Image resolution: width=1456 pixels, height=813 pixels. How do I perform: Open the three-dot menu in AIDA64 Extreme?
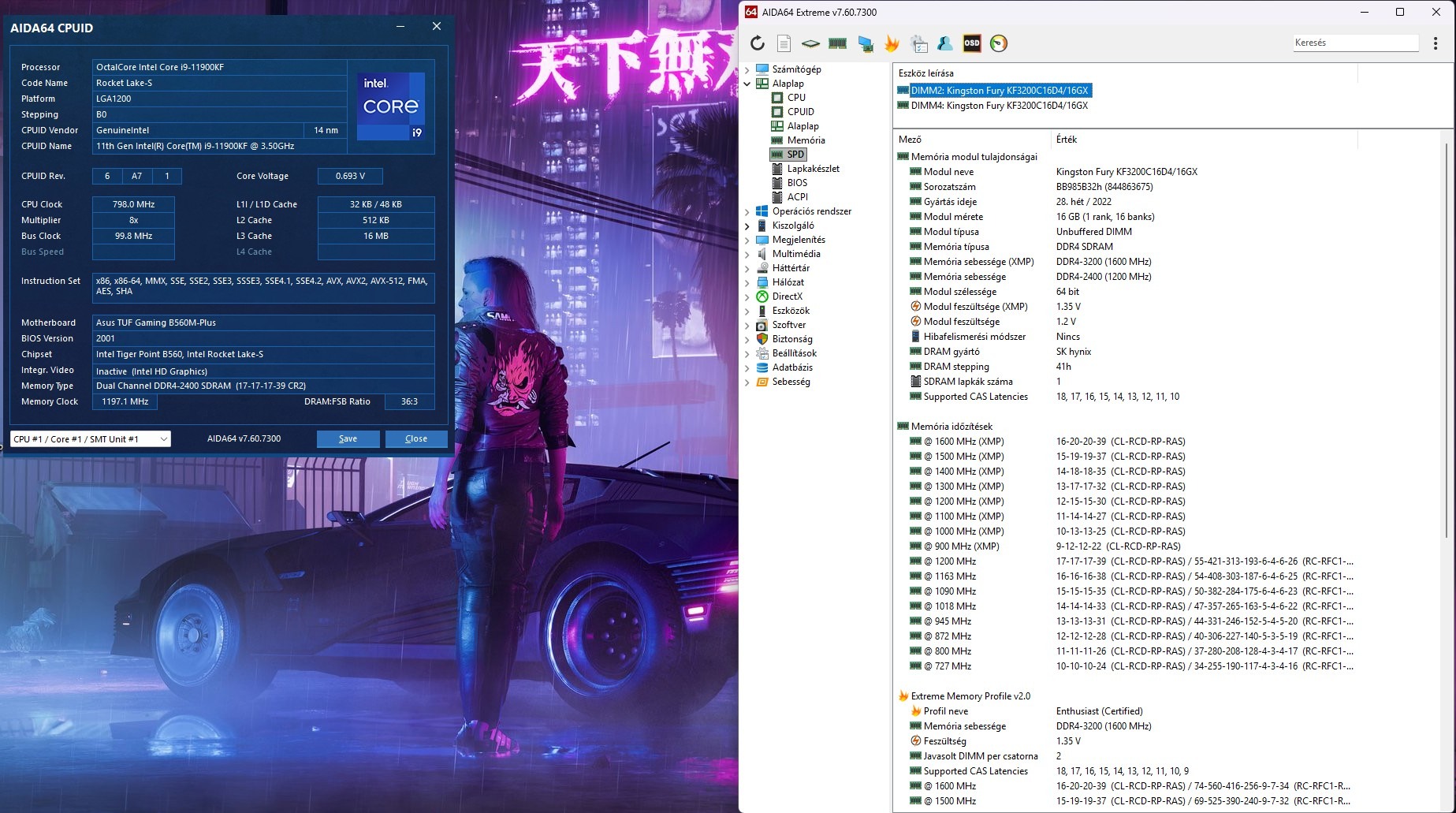(1436, 43)
